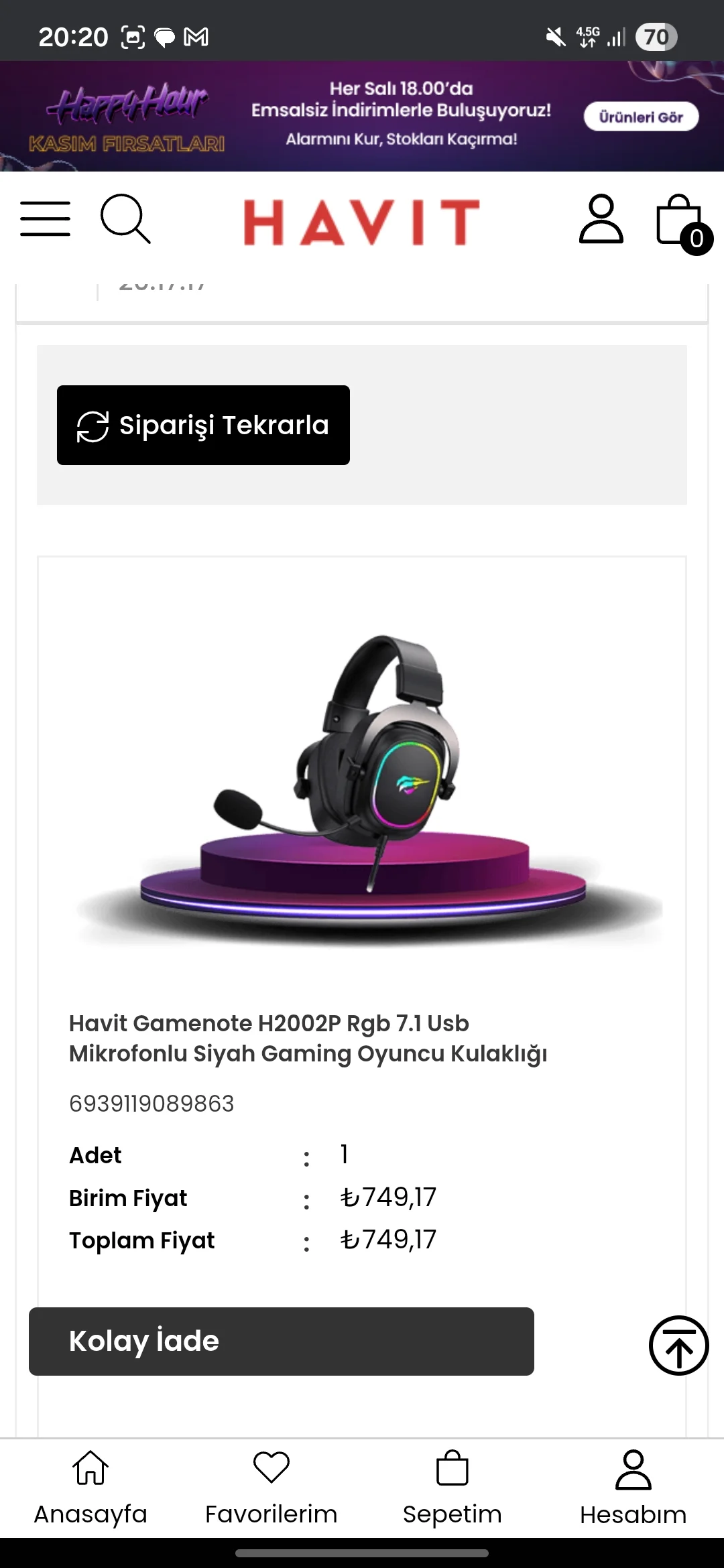Viewport: 724px width, 1568px height.
Task: Open Havit Gamenote H2002P product title
Action: coord(308,1038)
